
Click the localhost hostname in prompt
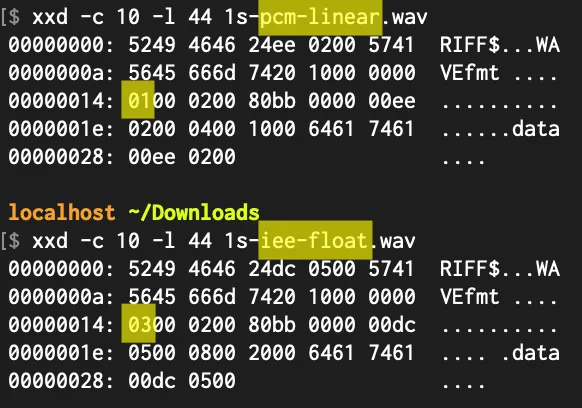click(62, 212)
